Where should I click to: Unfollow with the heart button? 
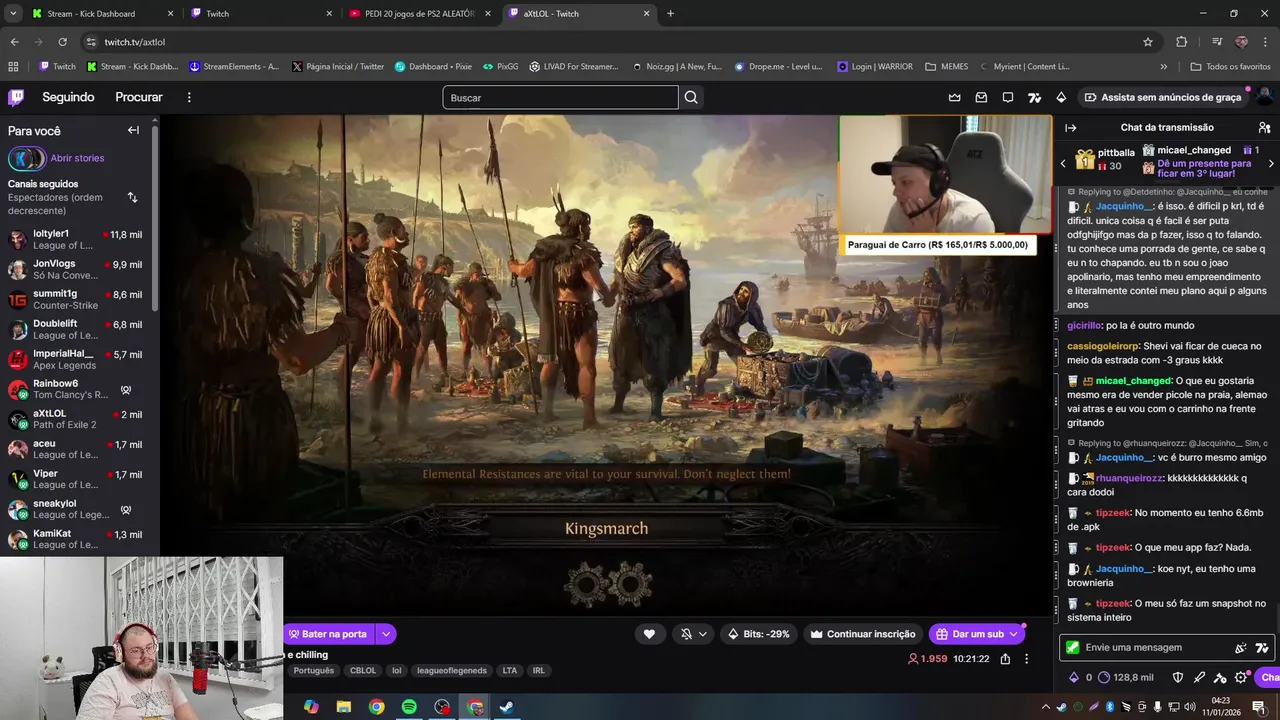click(x=649, y=634)
